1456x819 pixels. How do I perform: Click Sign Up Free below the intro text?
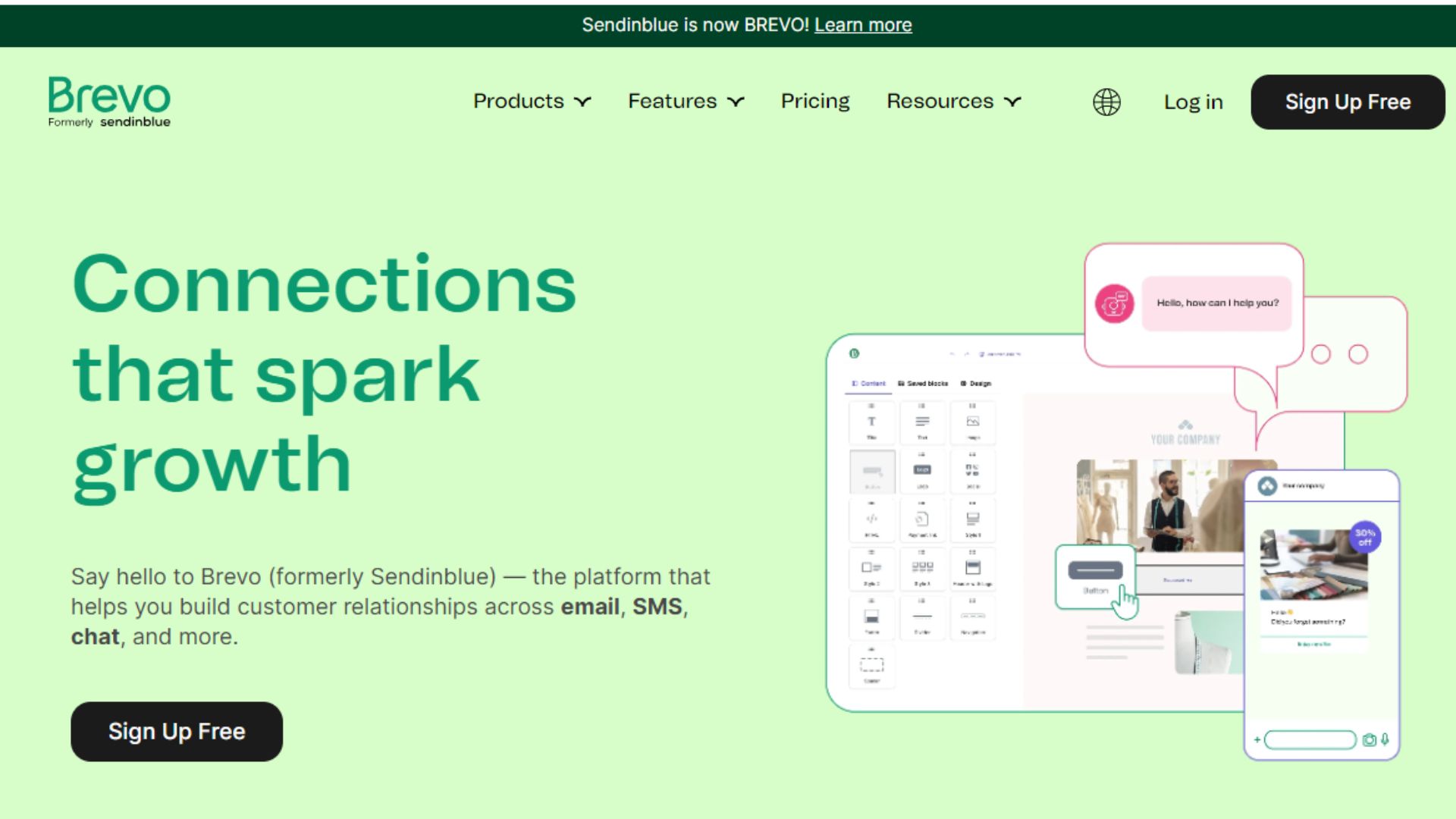click(x=177, y=731)
